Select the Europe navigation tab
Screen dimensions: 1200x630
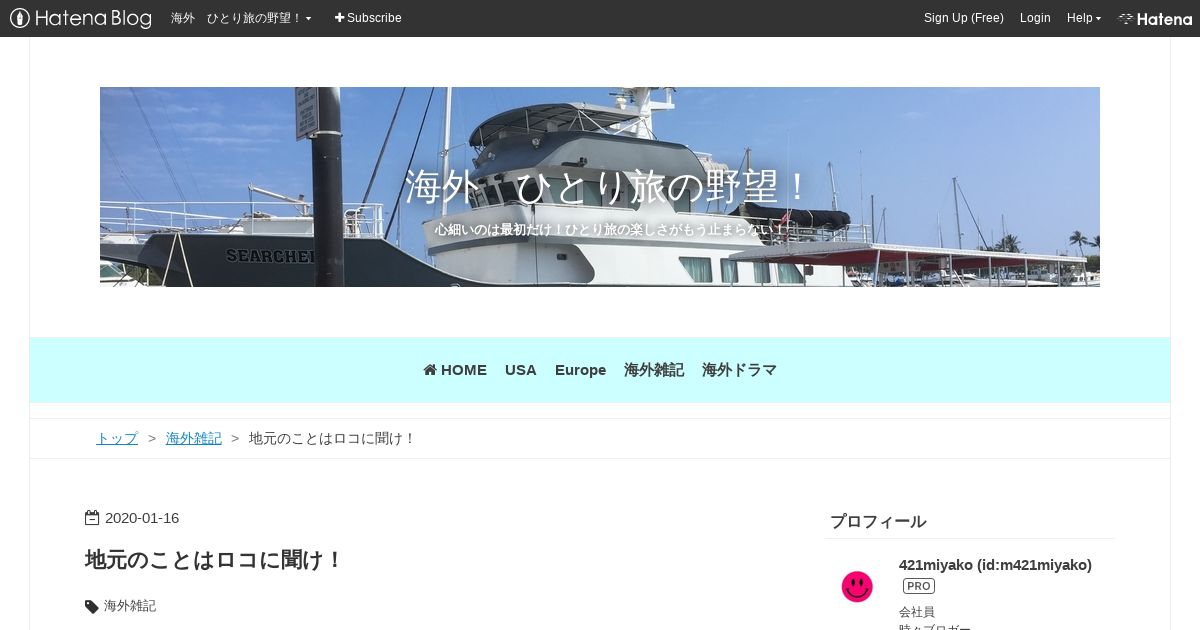pos(581,370)
